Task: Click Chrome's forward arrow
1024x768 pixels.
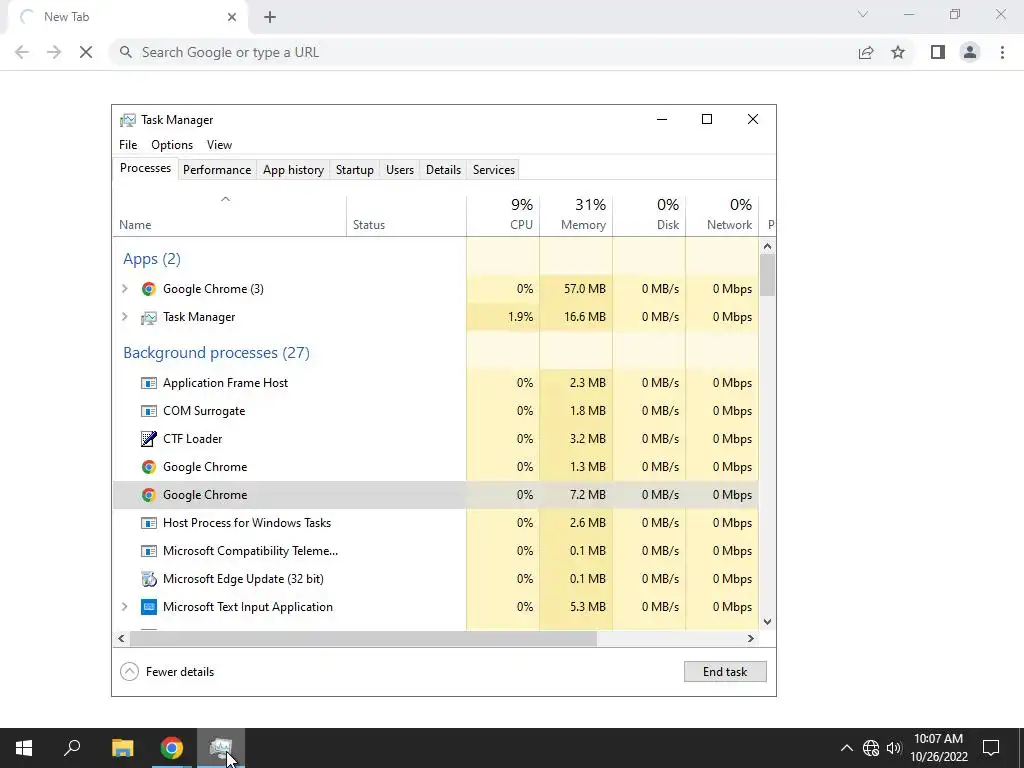Action: click(x=54, y=52)
